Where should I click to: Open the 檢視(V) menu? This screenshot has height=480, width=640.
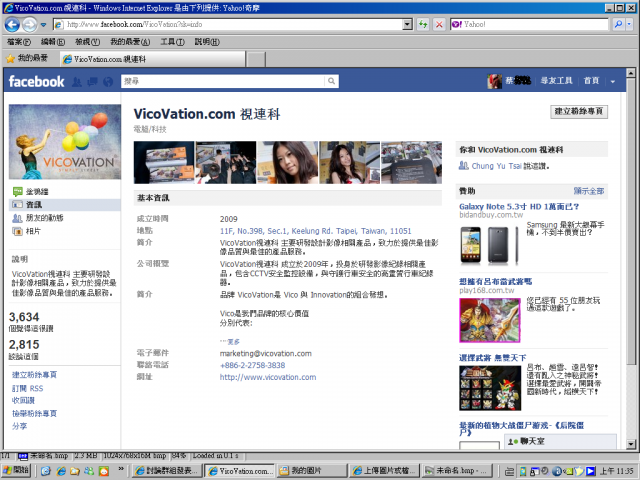87,42
